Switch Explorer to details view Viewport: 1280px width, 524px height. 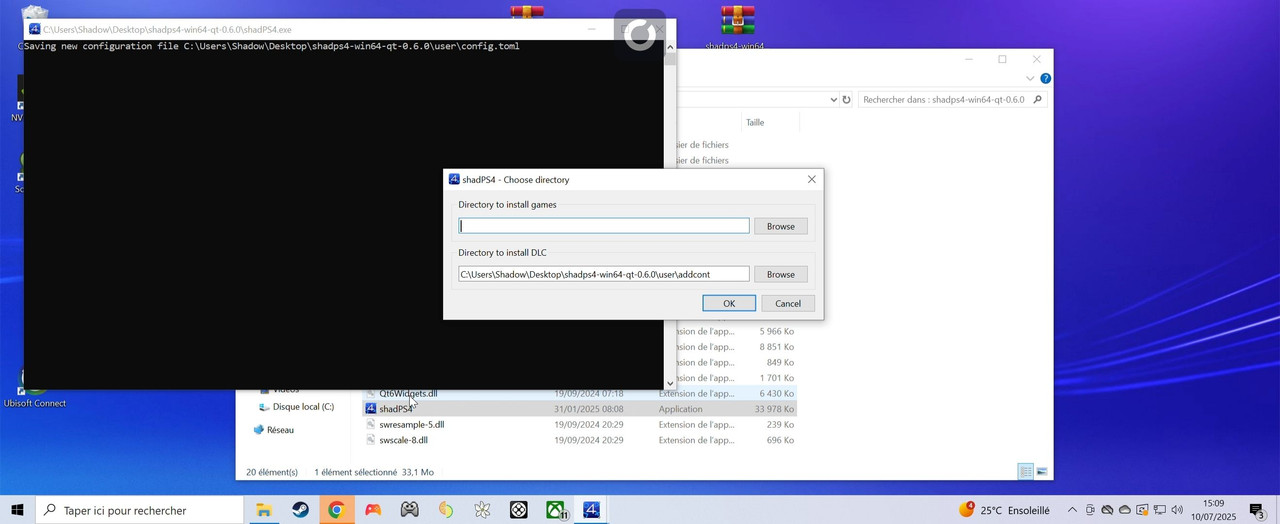1025,471
